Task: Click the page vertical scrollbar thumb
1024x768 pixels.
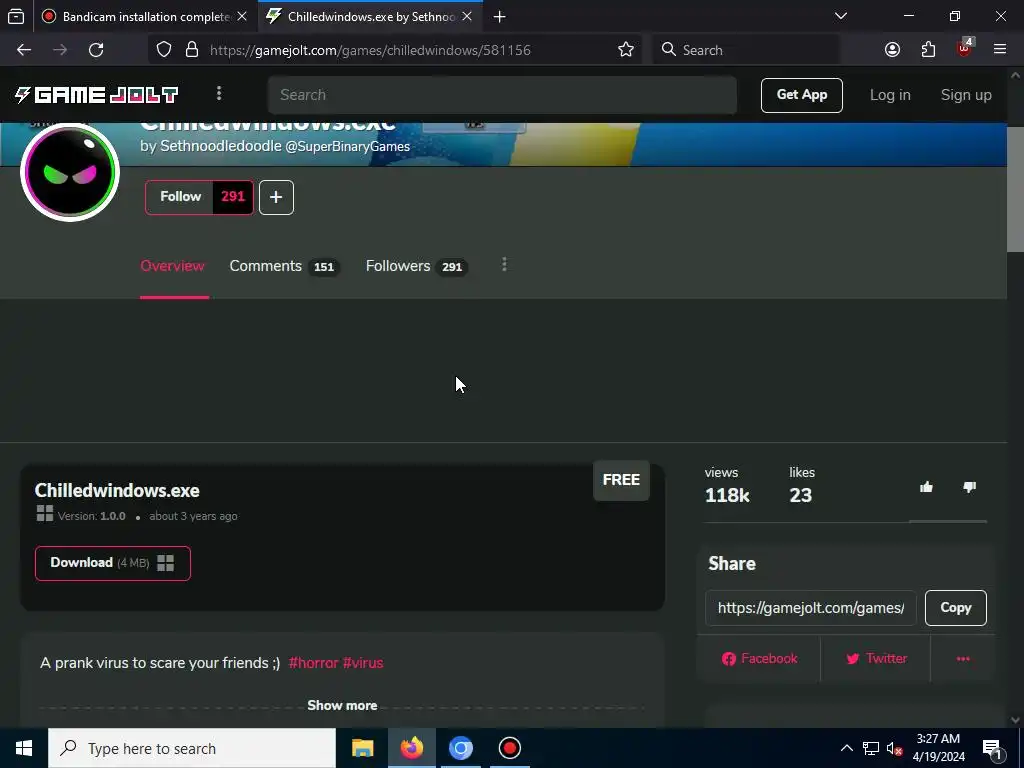Action: pyautogui.click(x=1016, y=189)
